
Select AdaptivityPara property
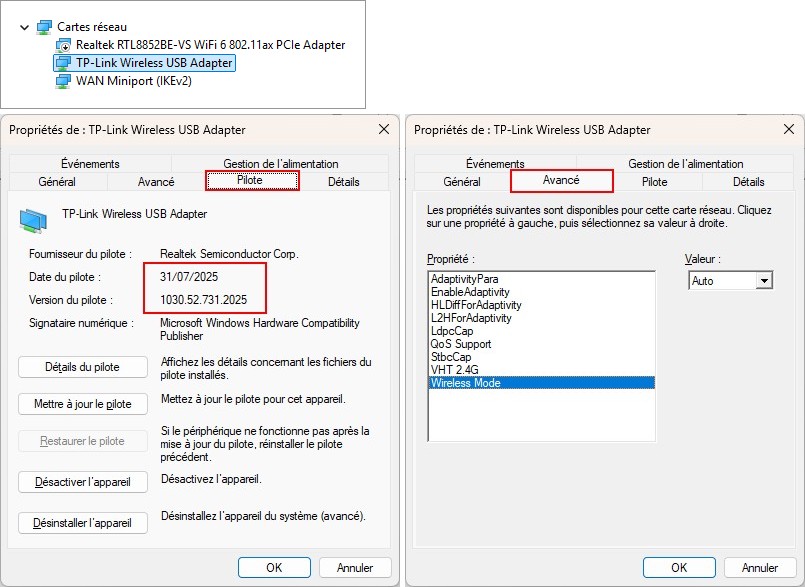[x=542, y=279]
